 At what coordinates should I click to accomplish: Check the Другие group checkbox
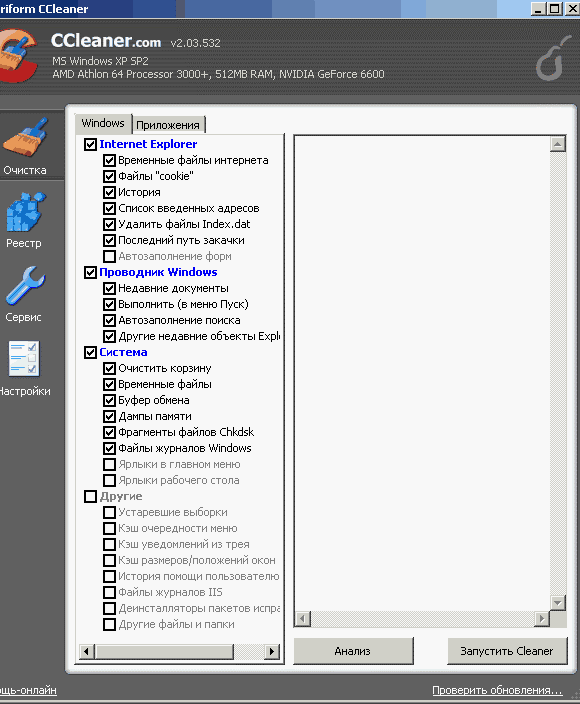coord(90,496)
